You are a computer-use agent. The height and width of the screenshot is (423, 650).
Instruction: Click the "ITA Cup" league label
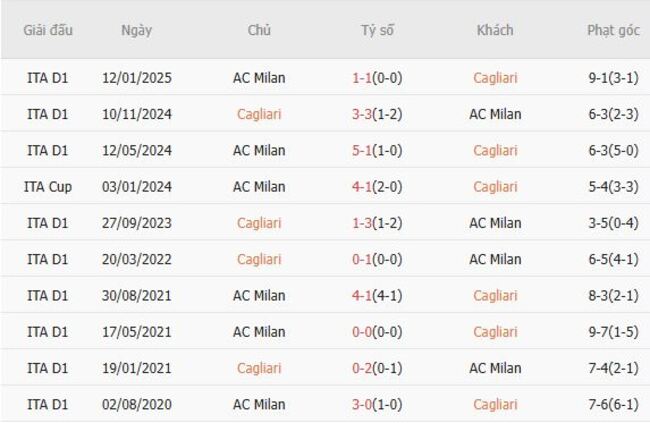(x=48, y=186)
